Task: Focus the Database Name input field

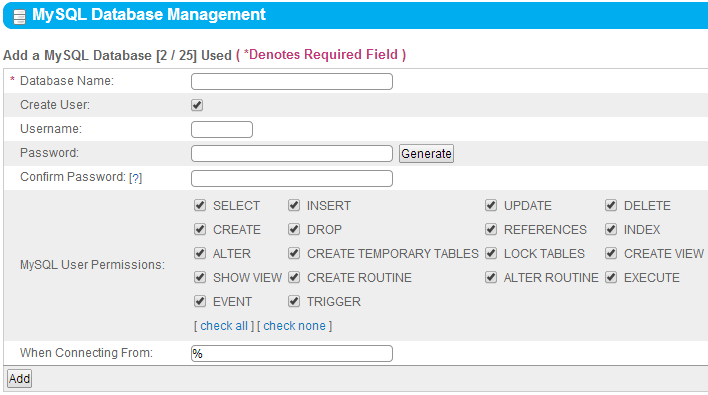Action: click(292, 82)
